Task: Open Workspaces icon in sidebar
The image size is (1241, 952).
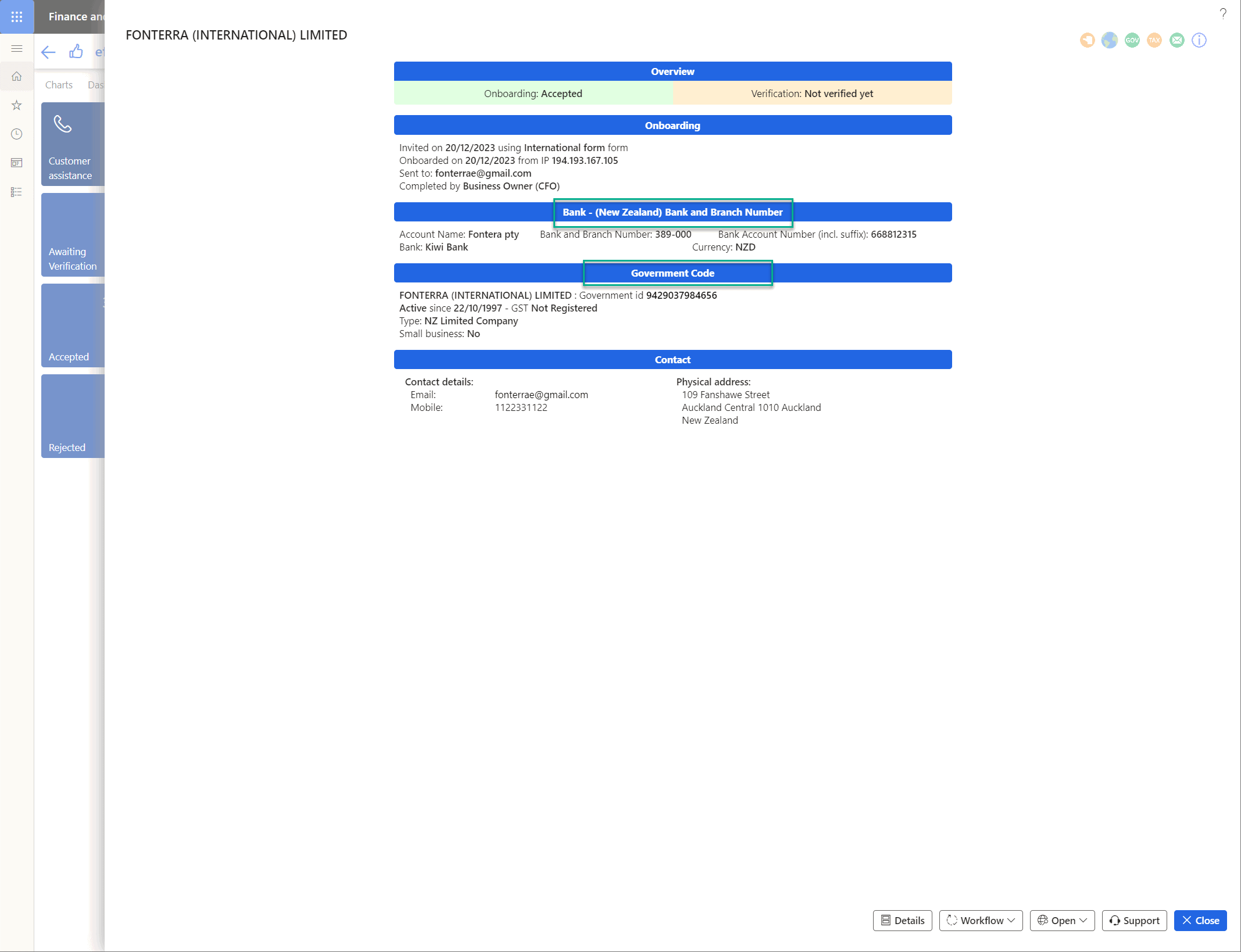Action: [x=17, y=163]
